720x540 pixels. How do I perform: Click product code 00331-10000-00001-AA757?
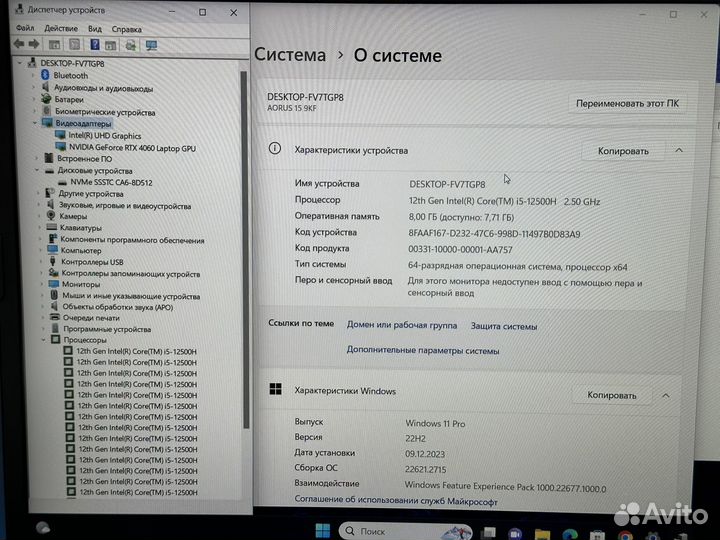(460, 249)
